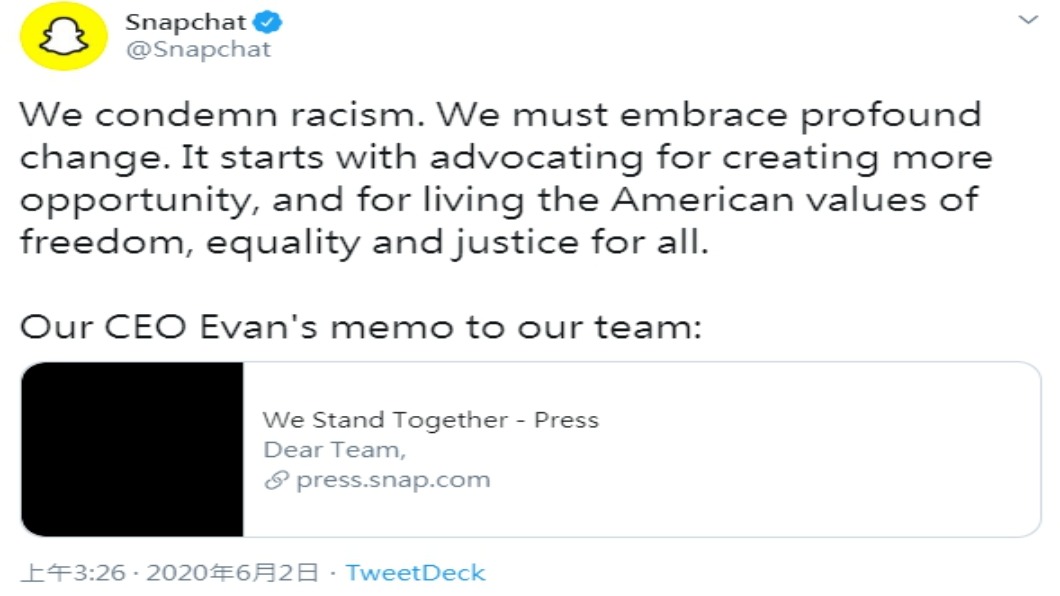Screen dimensions: 1060x596
Task: Select the Dear Team, card description
Action: coord(335,450)
